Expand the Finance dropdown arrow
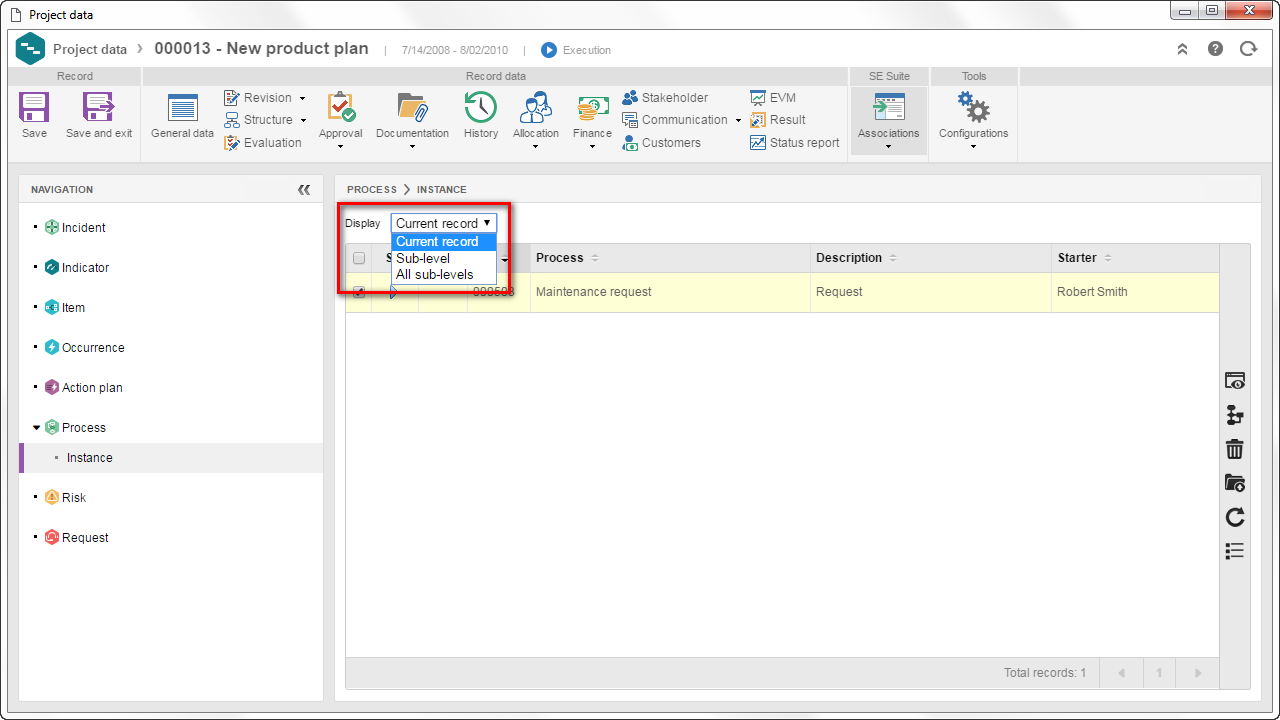 pos(592,147)
